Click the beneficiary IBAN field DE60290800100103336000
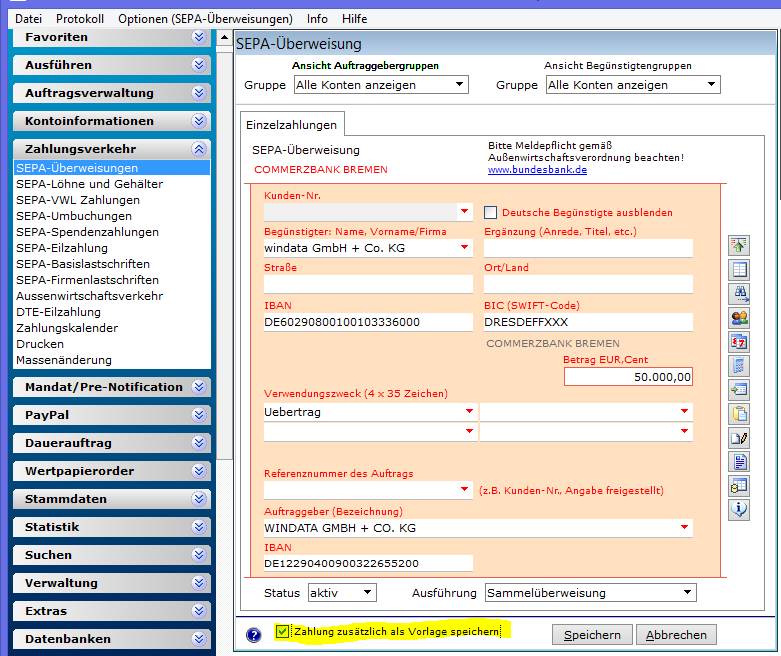The height and width of the screenshot is (656, 781). (x=368, y=322)
